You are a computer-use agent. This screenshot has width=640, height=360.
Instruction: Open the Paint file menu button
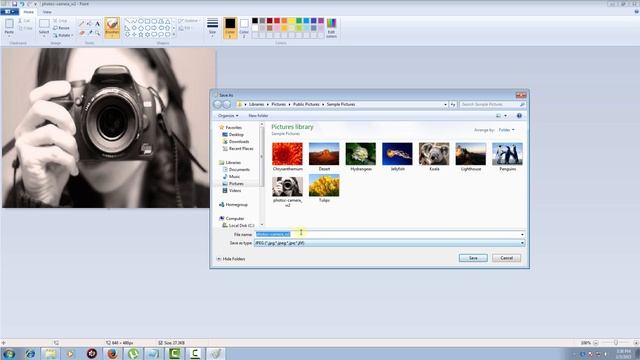tap(9, 12)
